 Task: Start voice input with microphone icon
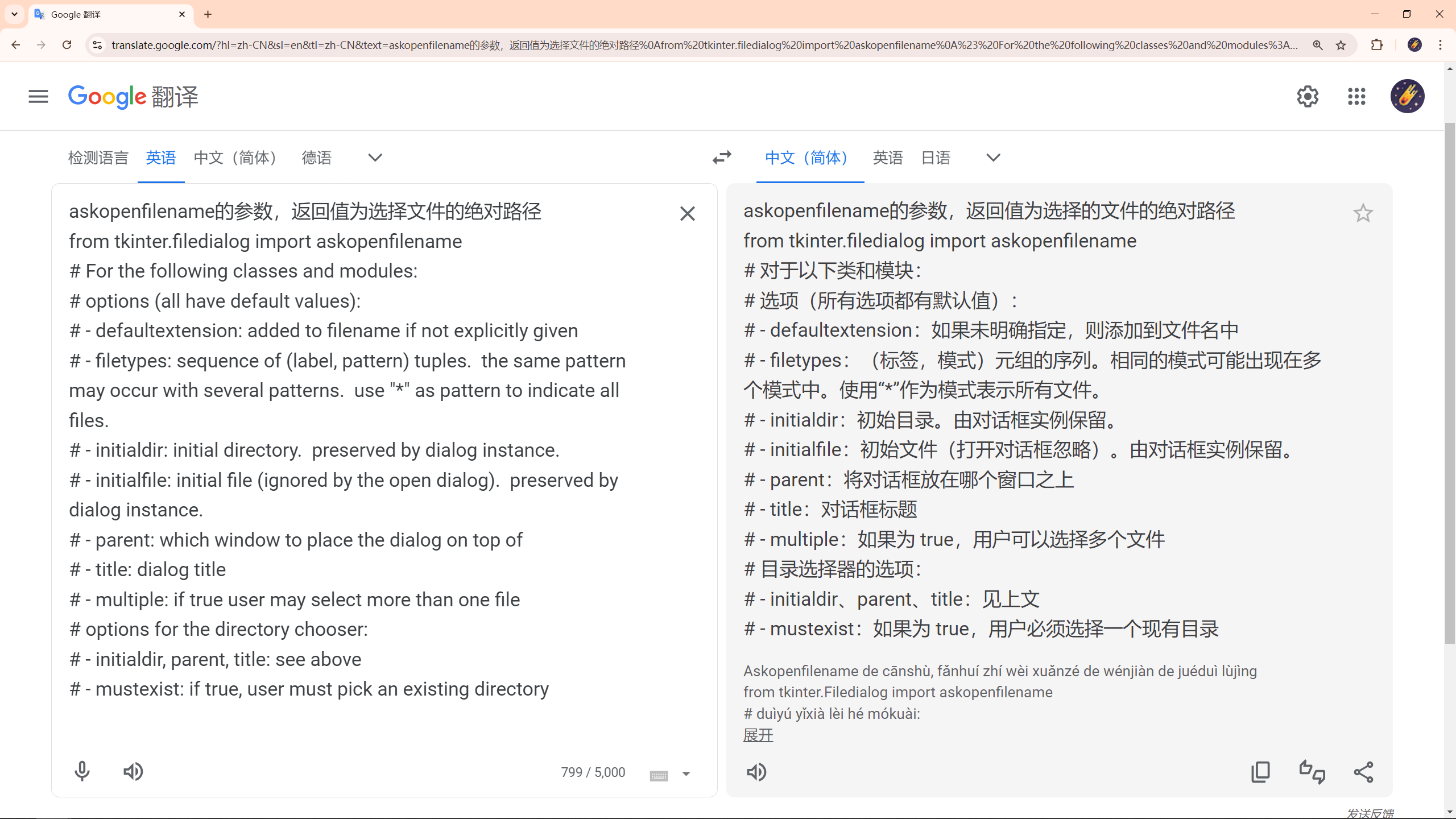82,772
